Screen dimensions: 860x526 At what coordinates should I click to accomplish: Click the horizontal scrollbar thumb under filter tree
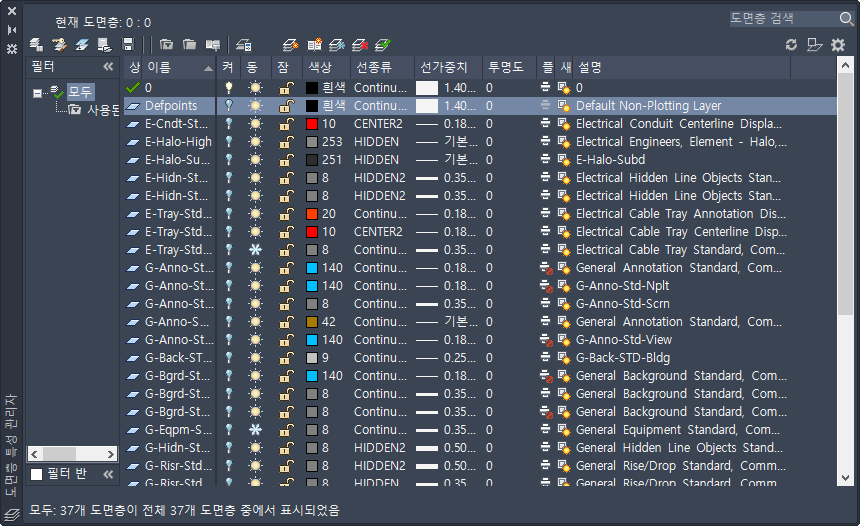(59, 454)
